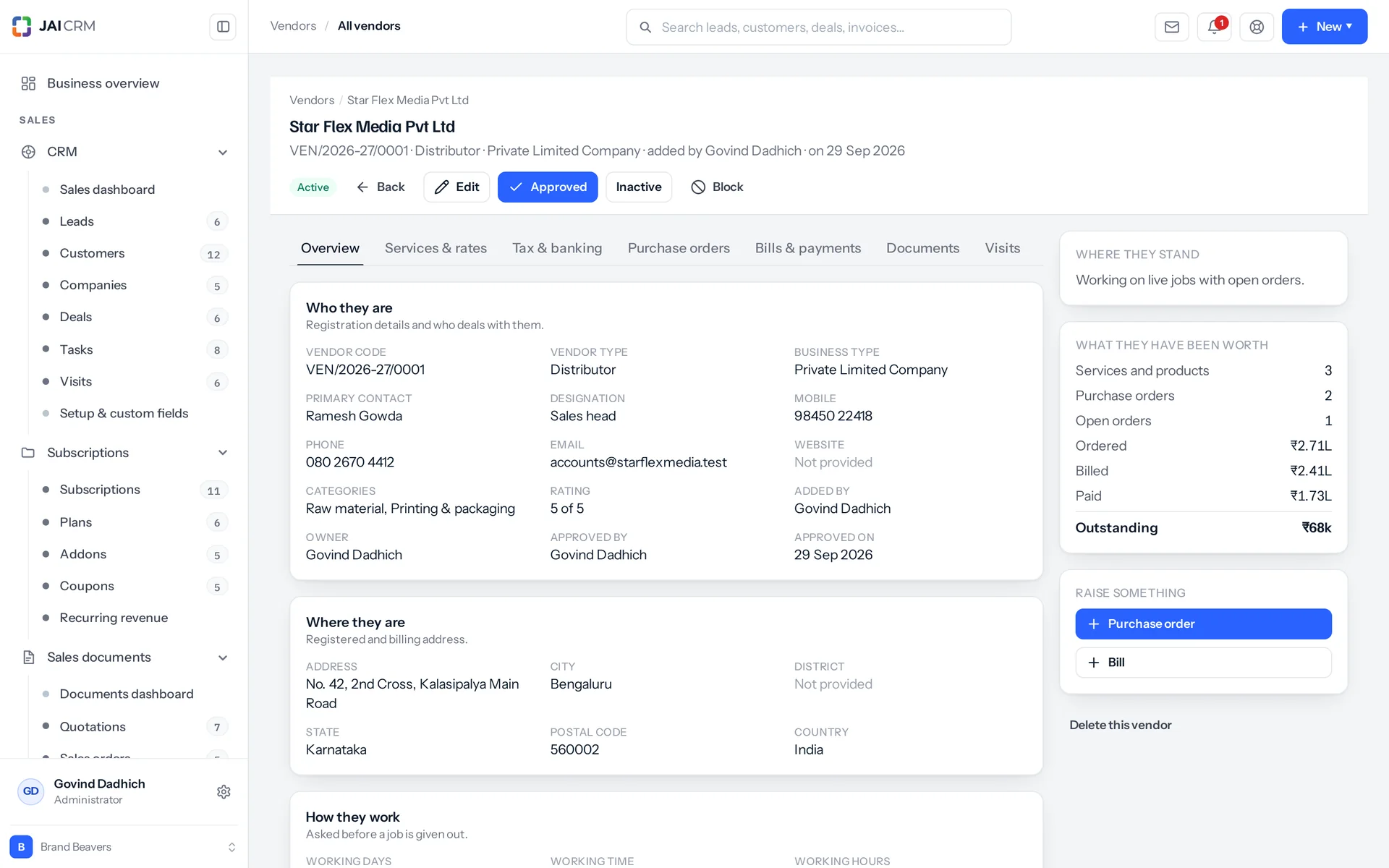
Task: Click the Sales documents file icon
Action: click(x=28, y=658)
